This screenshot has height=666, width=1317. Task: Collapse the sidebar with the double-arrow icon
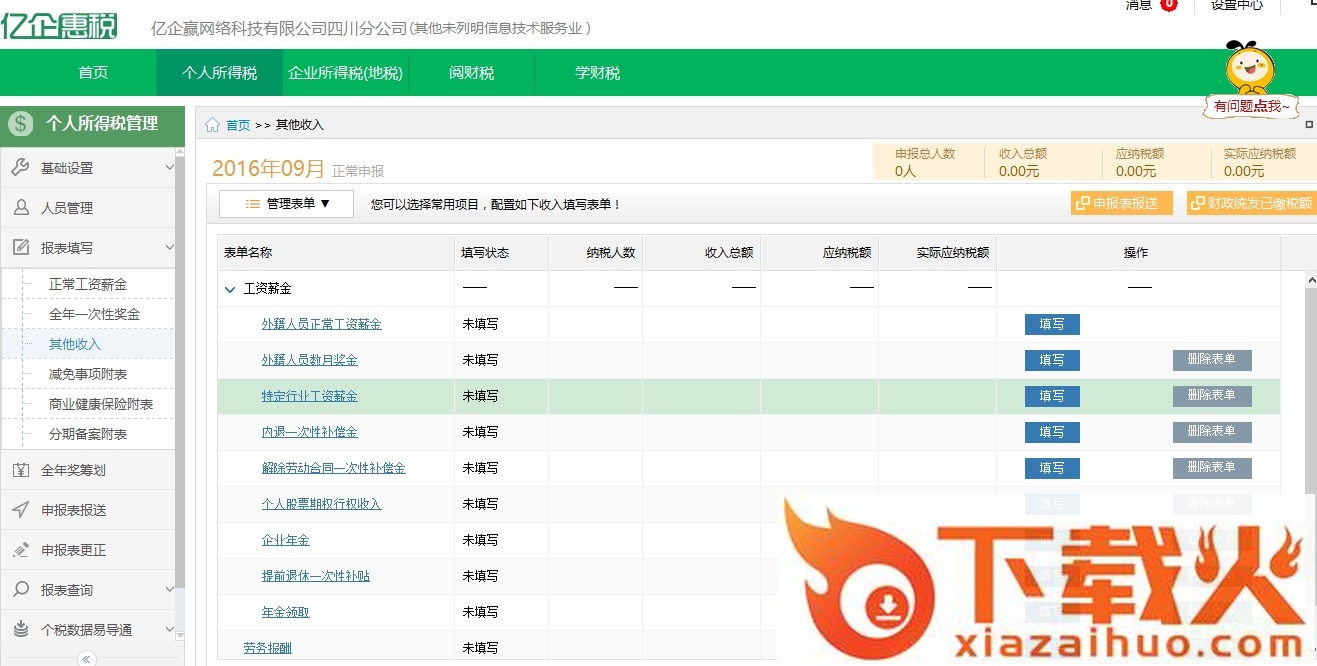tap(87, 658)
